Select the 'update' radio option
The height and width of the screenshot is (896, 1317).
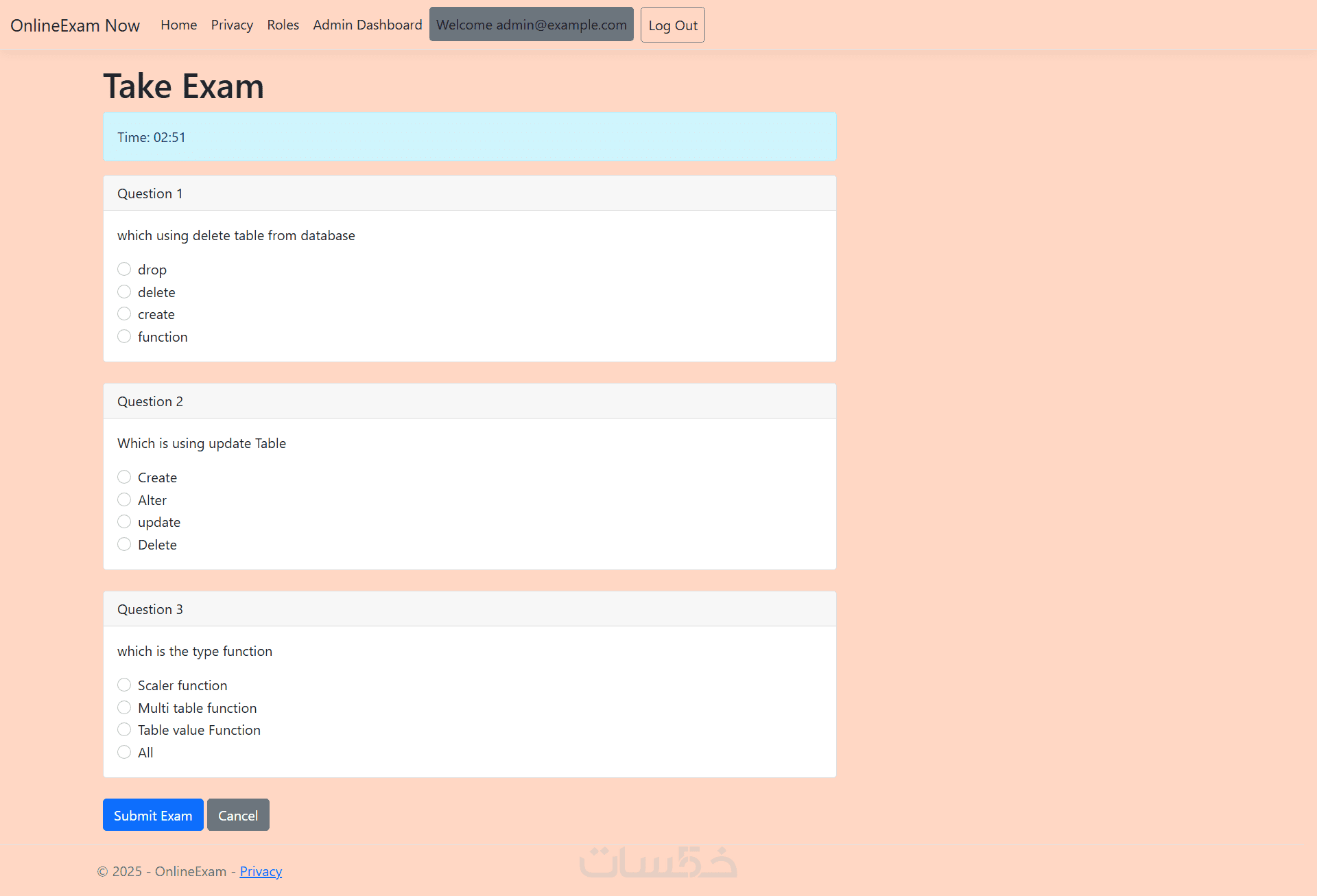124,521
